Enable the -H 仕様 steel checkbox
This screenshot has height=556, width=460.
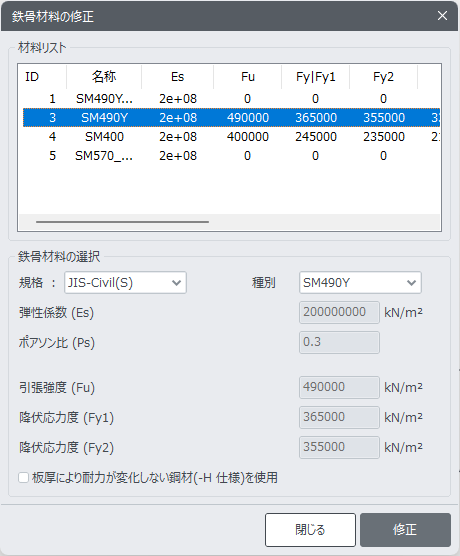coord(24,478)
